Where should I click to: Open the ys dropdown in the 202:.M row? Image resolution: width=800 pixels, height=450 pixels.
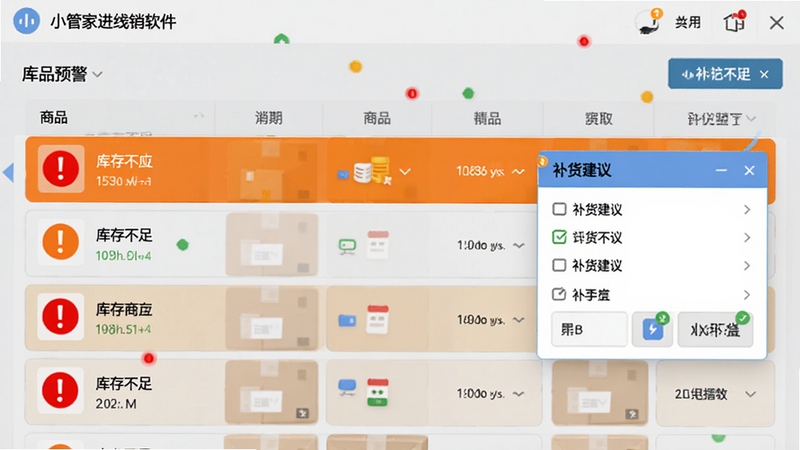[518, 394]
